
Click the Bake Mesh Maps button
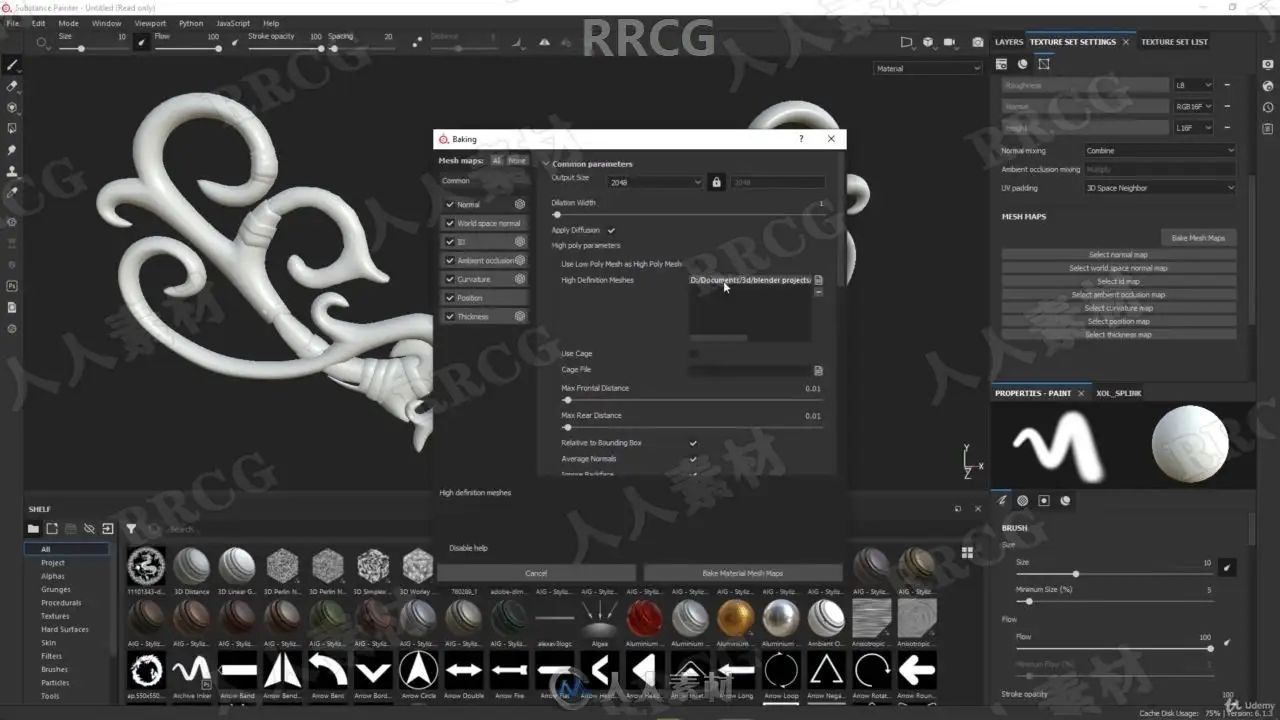tap(1198, 238)
